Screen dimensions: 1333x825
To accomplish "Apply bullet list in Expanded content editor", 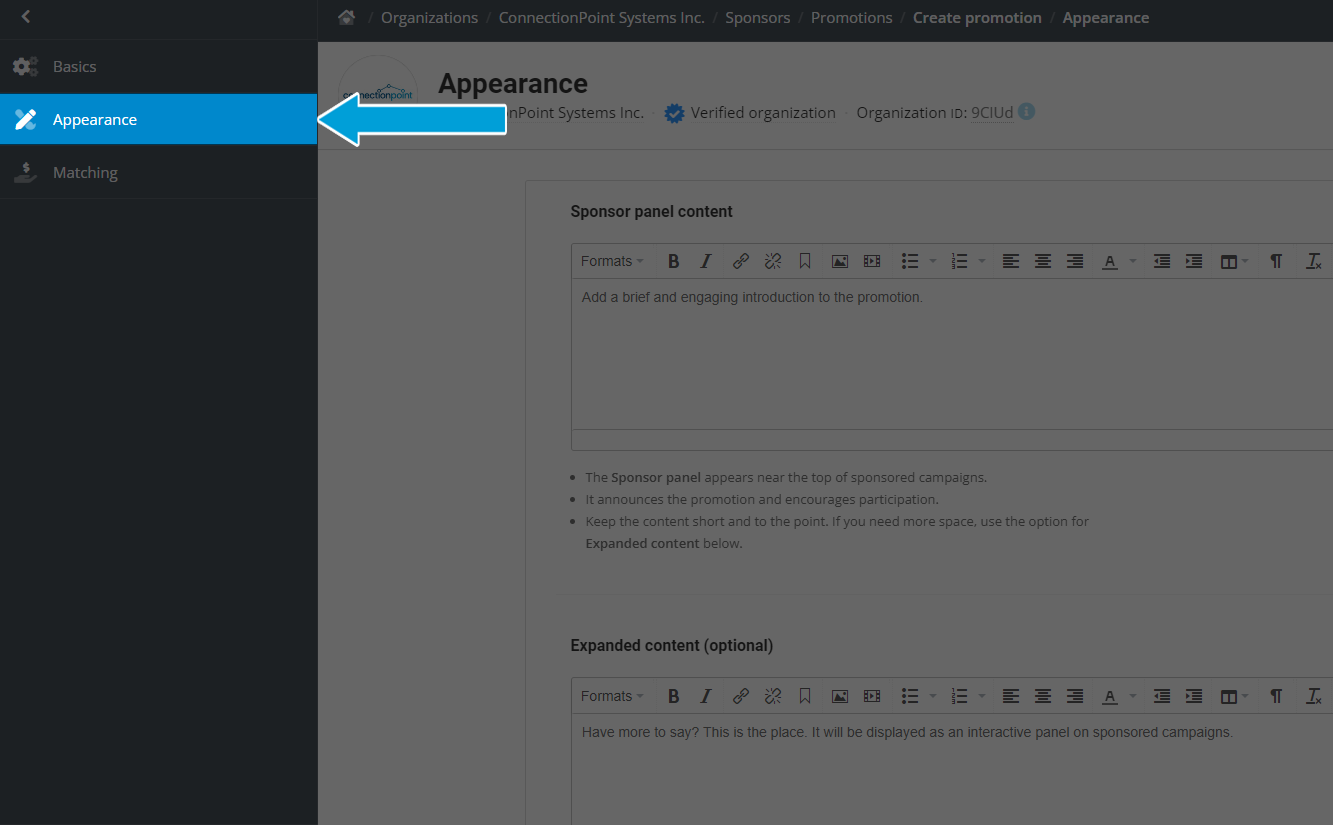I will pyautogui.click(x=910, y=696).
